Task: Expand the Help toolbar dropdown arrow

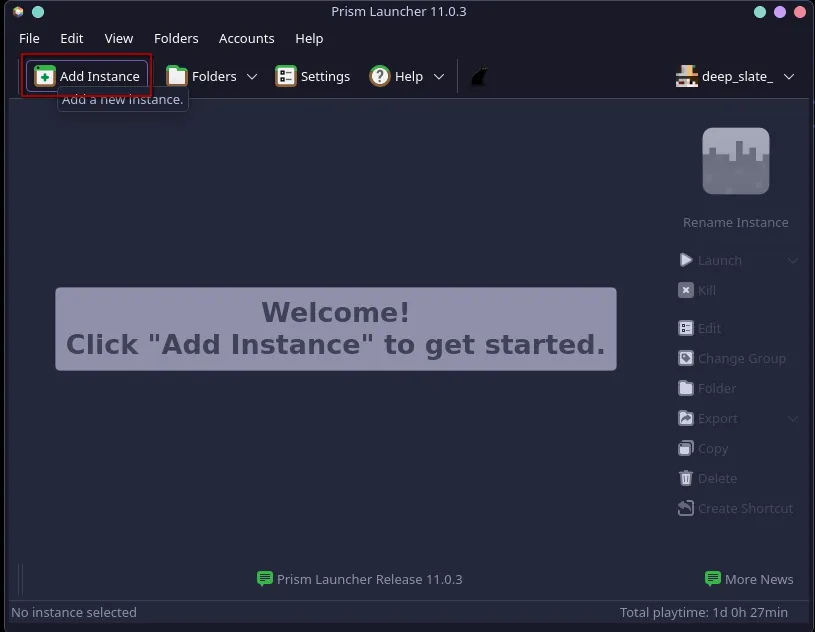Action: tap(439, 77)
